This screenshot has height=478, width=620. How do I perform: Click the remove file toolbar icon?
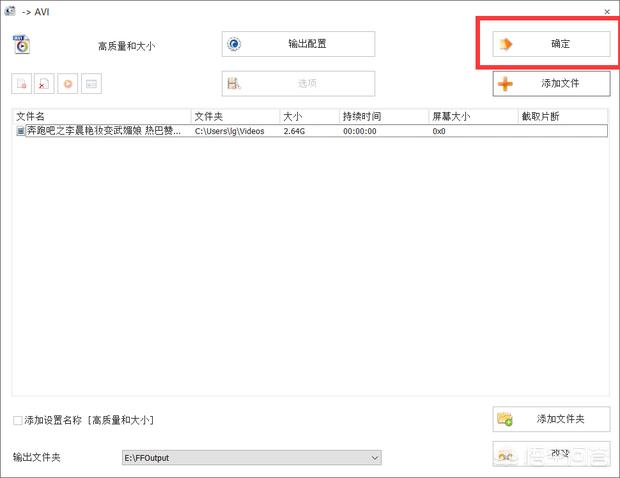pos(22,84)
